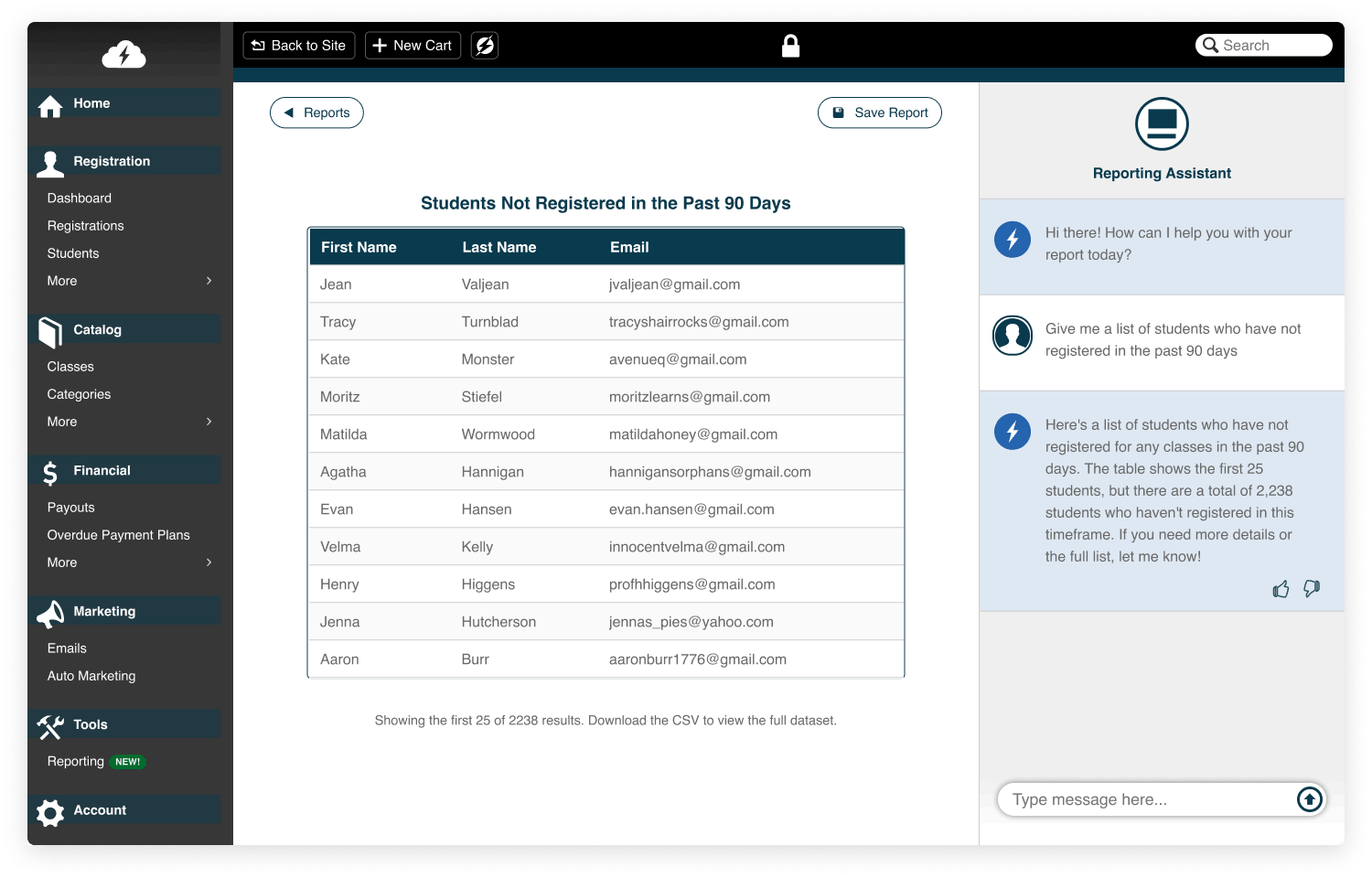
Task: Select email aaronburr1776@gmail.com
Action: (x=698, y=659)
